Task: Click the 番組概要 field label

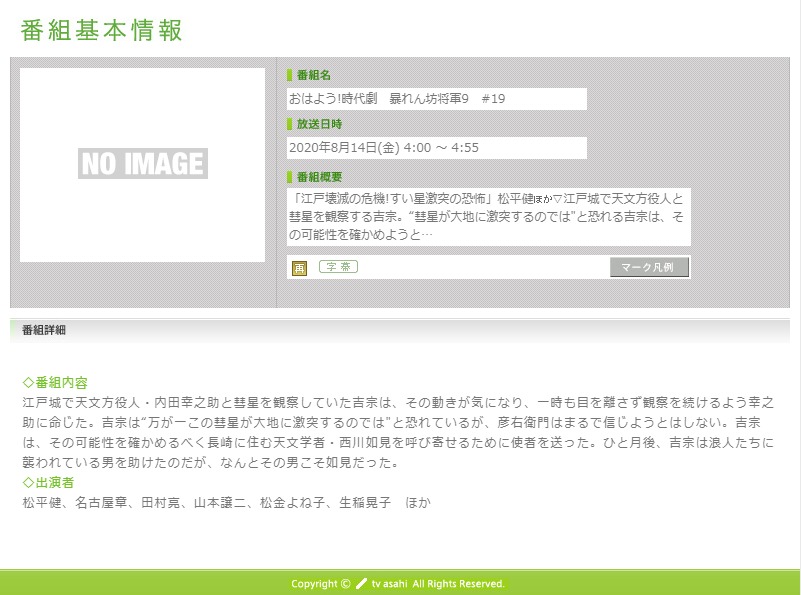Action: tap(319, 177)
